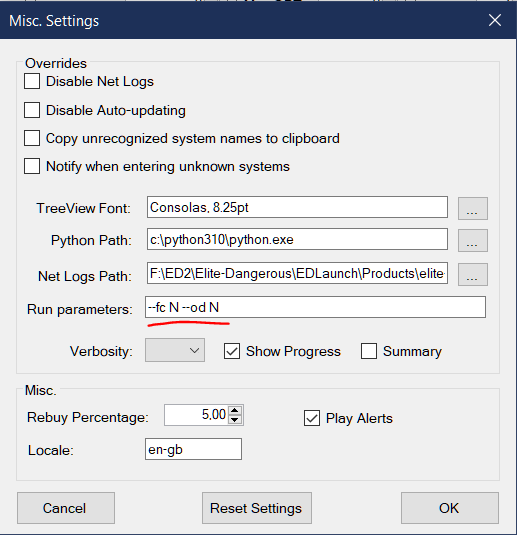Screen dimensions: 517x535
Task: Browse for Python Path with ellipsis button
Action: (473, 240)
